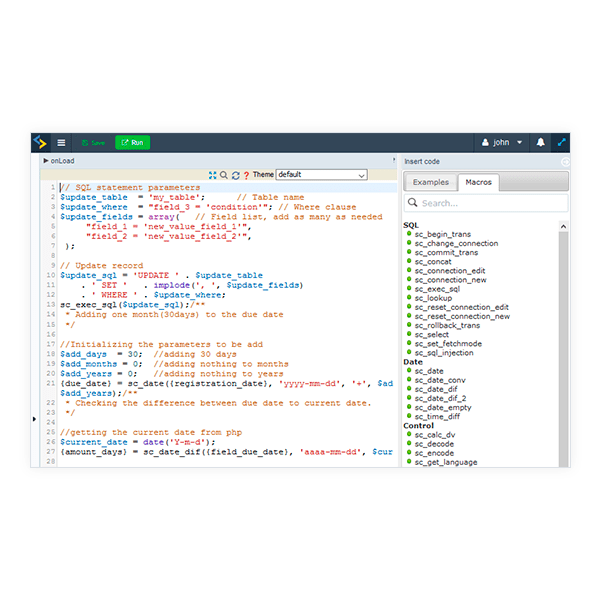Focus the macro Search field
The image size is (600, 600).
pyautogui.click(x=486, y=203)
